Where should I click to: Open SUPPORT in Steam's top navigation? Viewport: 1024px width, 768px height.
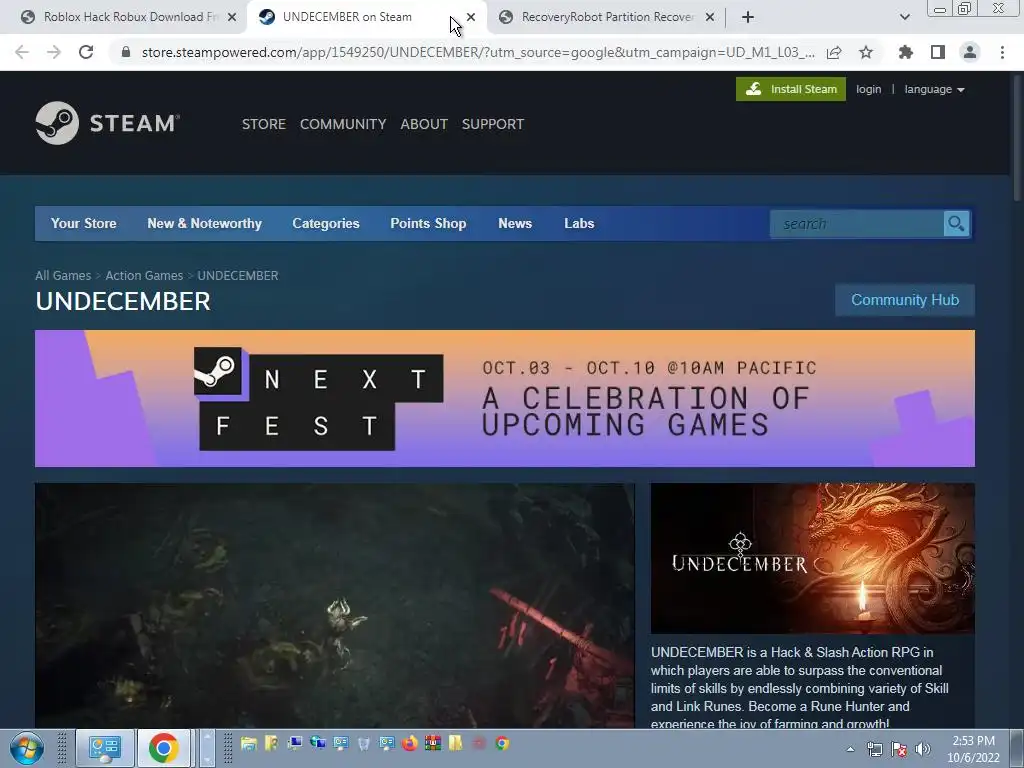coord(493,124)
